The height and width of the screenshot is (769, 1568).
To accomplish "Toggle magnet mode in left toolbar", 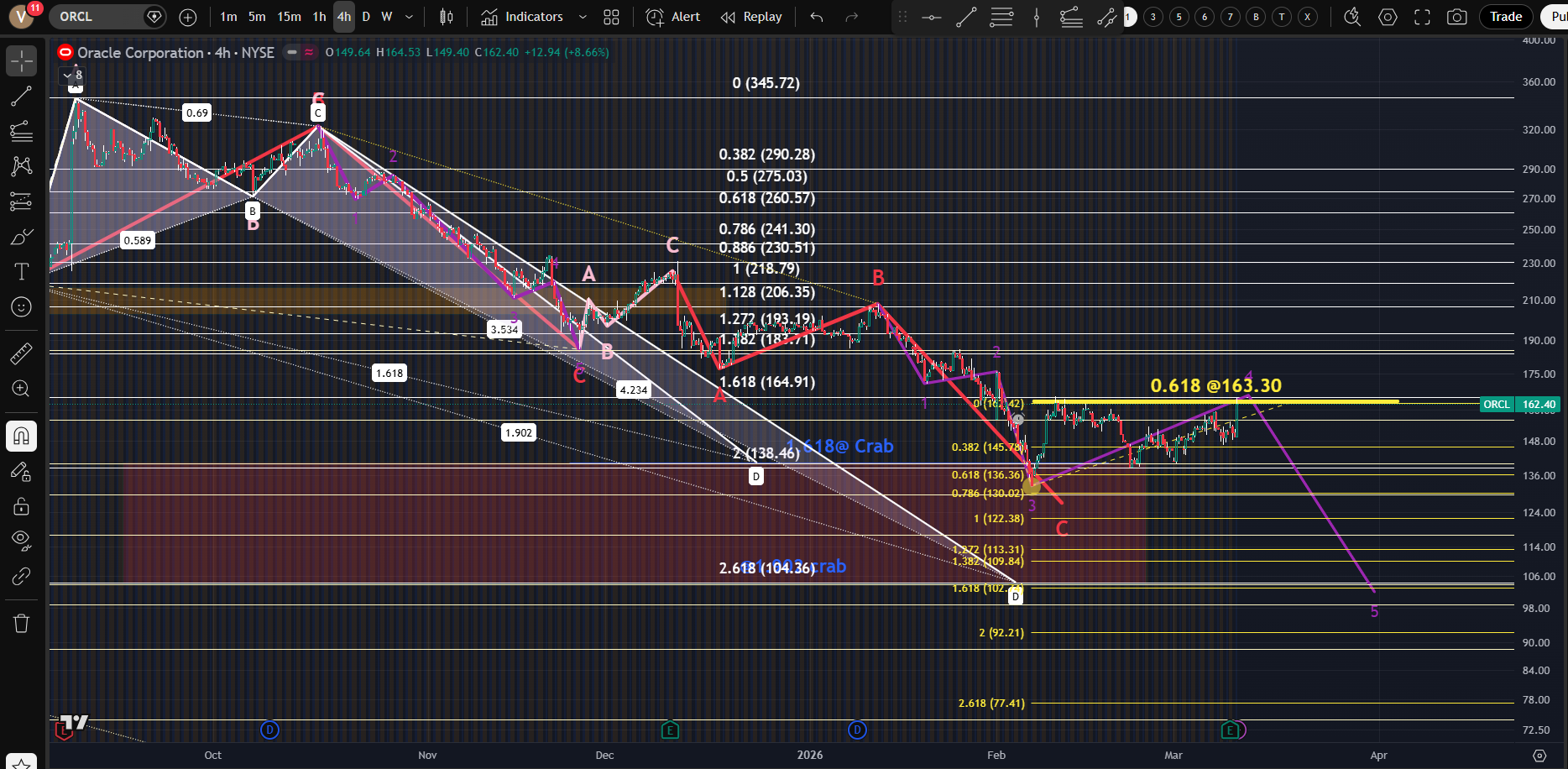I will tap(21, 436).
